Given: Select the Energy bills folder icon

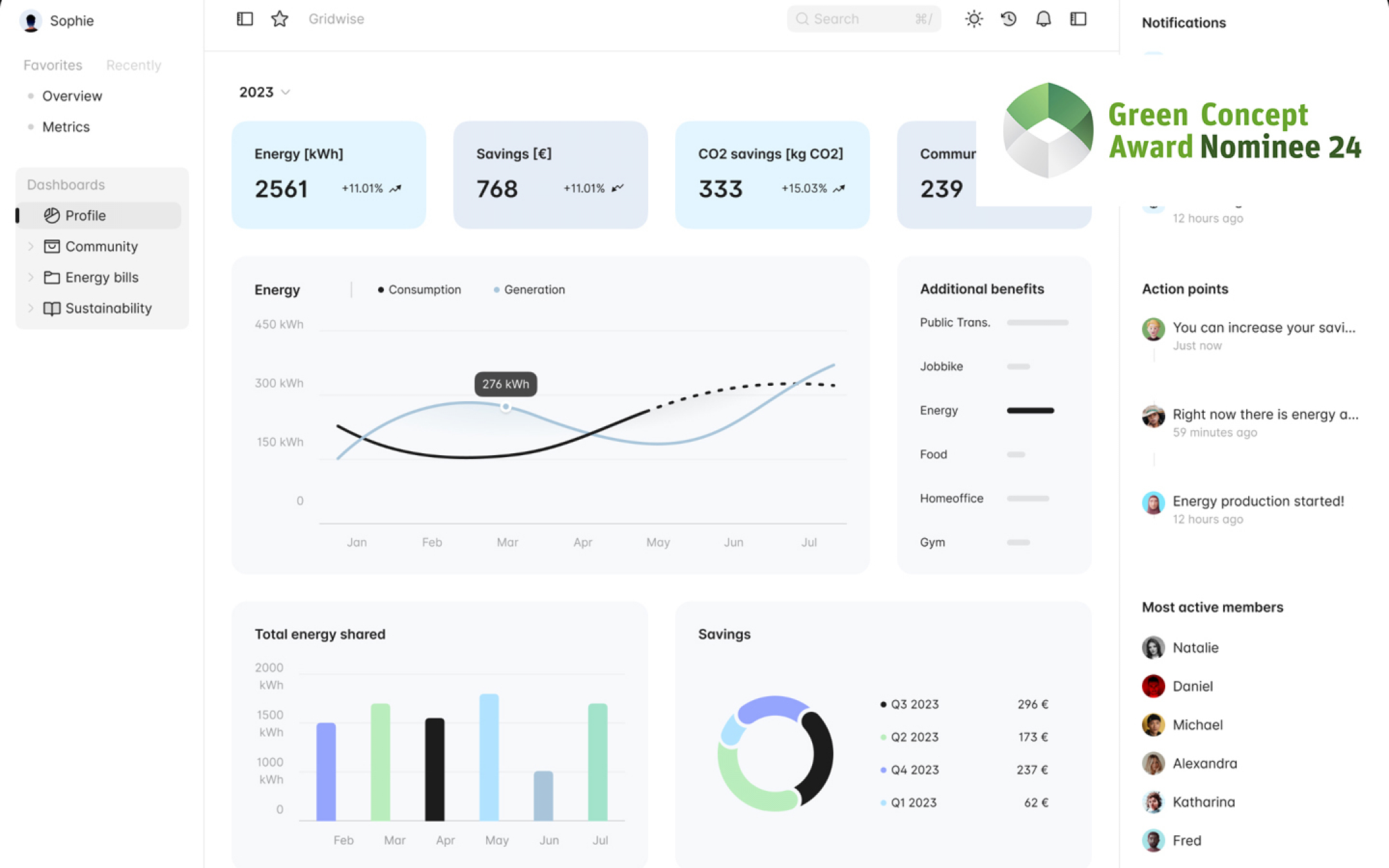Looking at the screenshot, I should (52, 277).
